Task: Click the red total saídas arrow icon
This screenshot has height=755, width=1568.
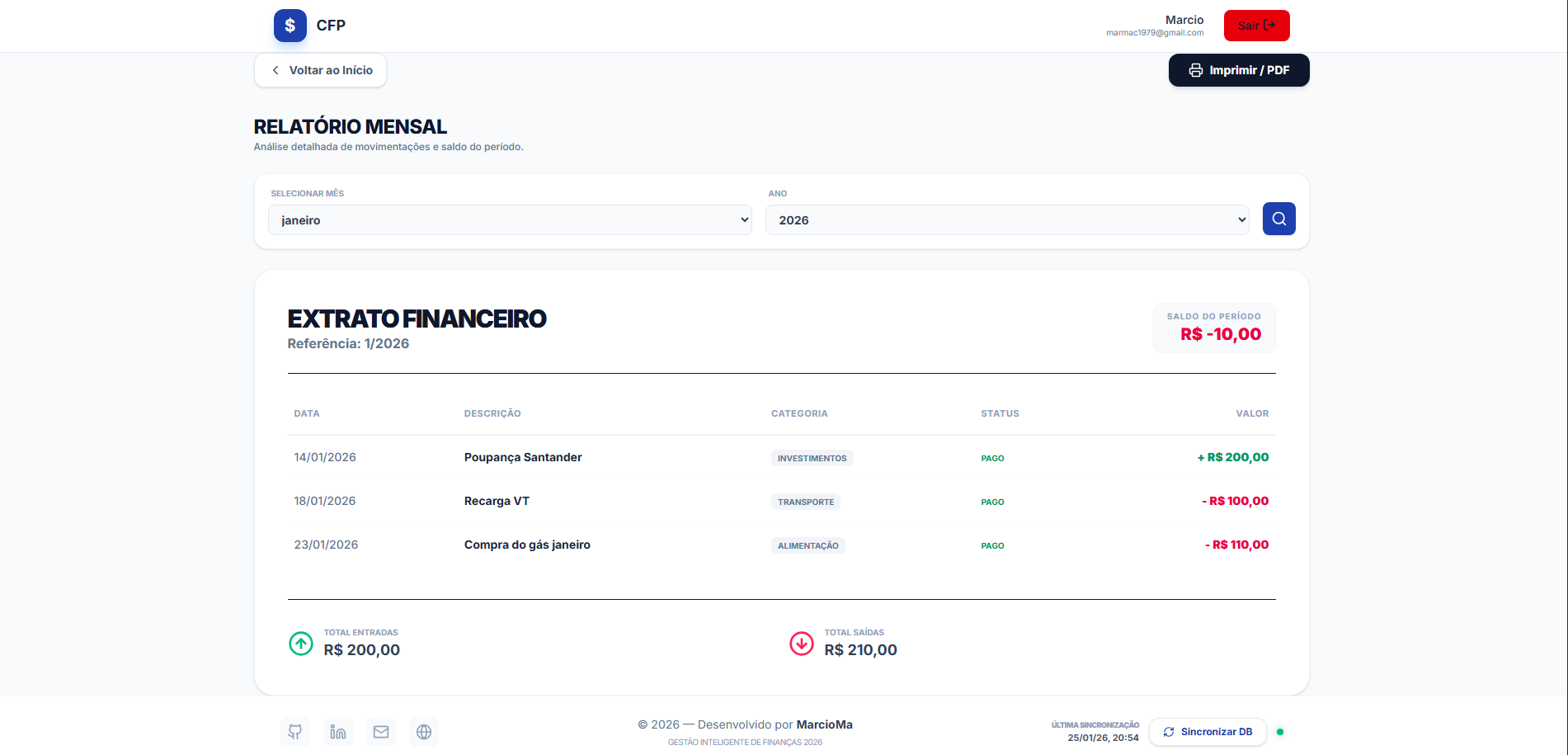Action: click(802, 643)
